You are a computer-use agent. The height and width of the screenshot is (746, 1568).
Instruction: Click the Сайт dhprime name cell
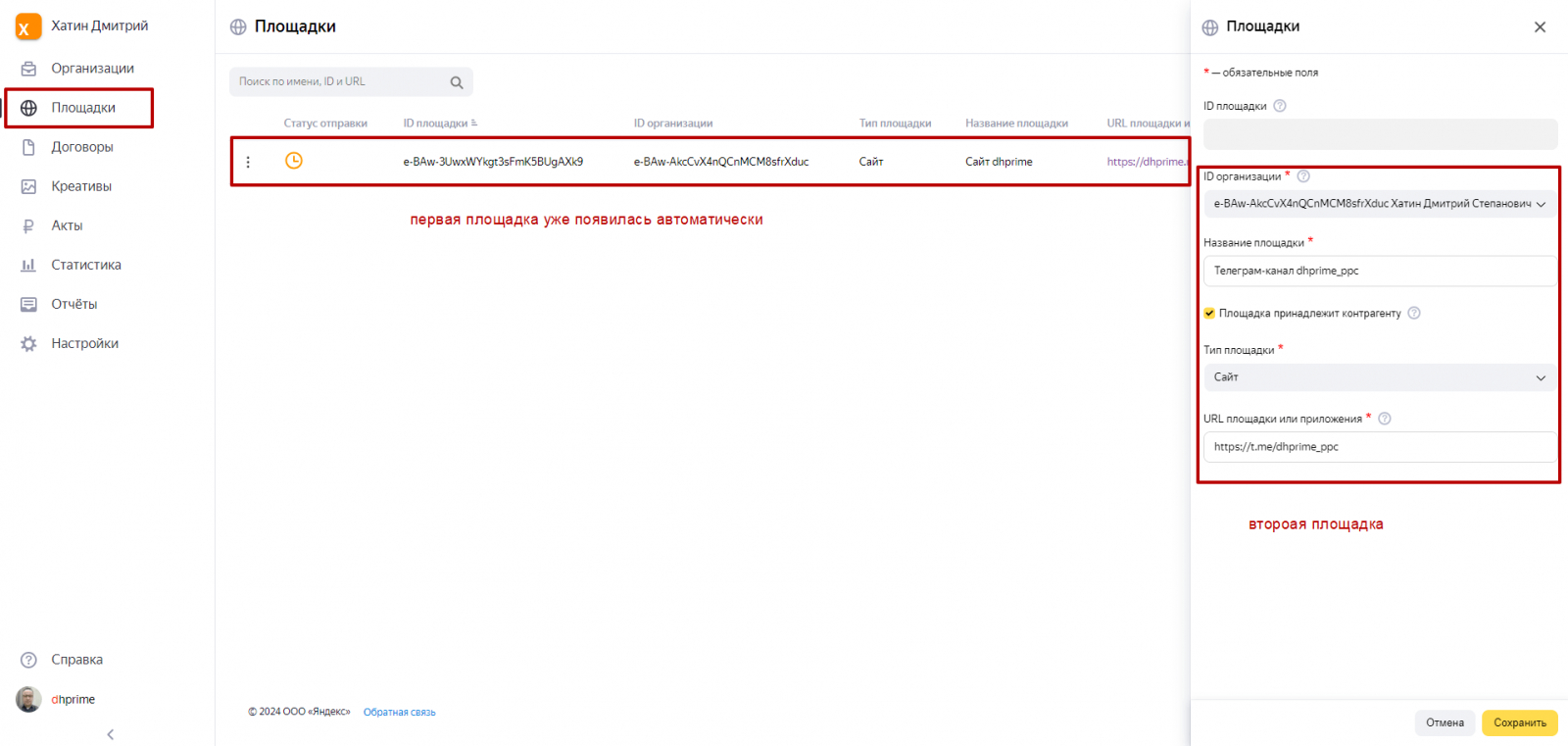point(999,162)
